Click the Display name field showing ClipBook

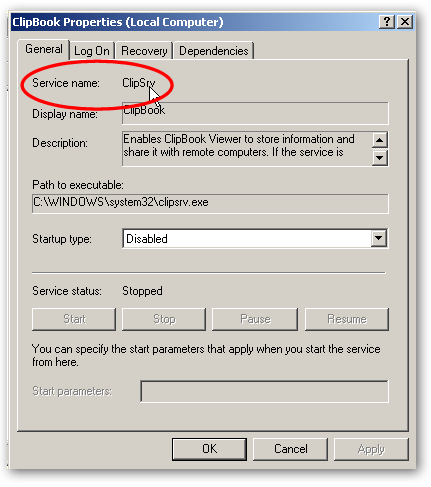(255, 113)
